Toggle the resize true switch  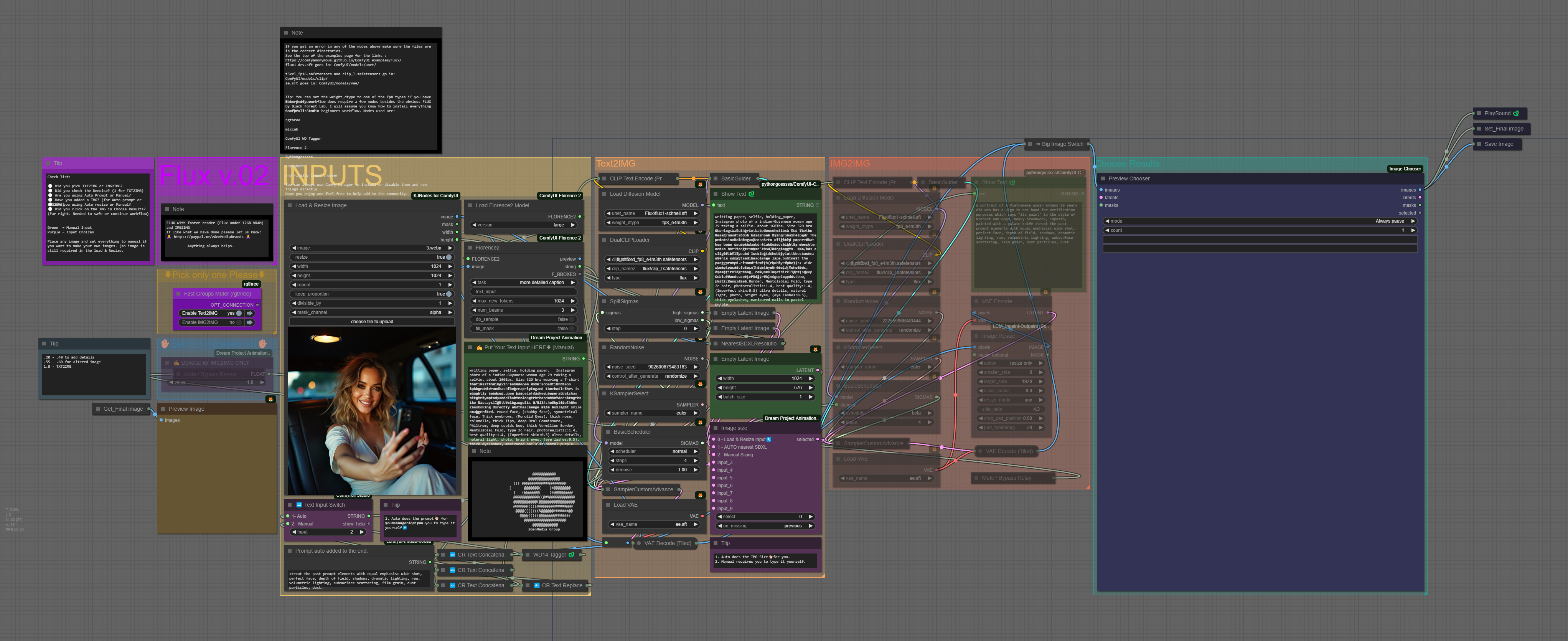[448, 258]
